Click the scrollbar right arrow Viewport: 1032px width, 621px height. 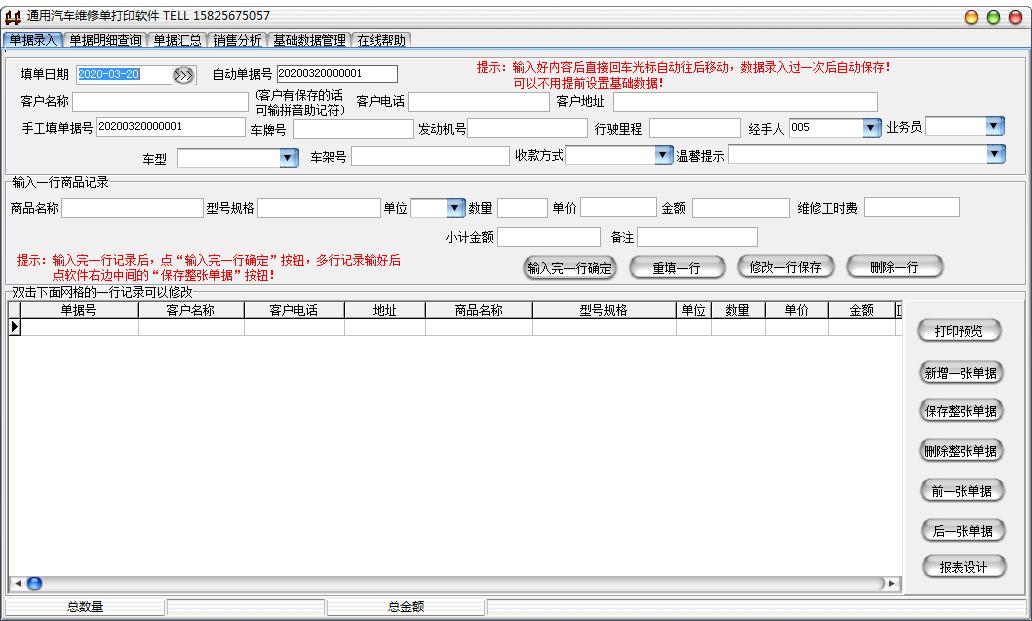click(x=892, y=584)
